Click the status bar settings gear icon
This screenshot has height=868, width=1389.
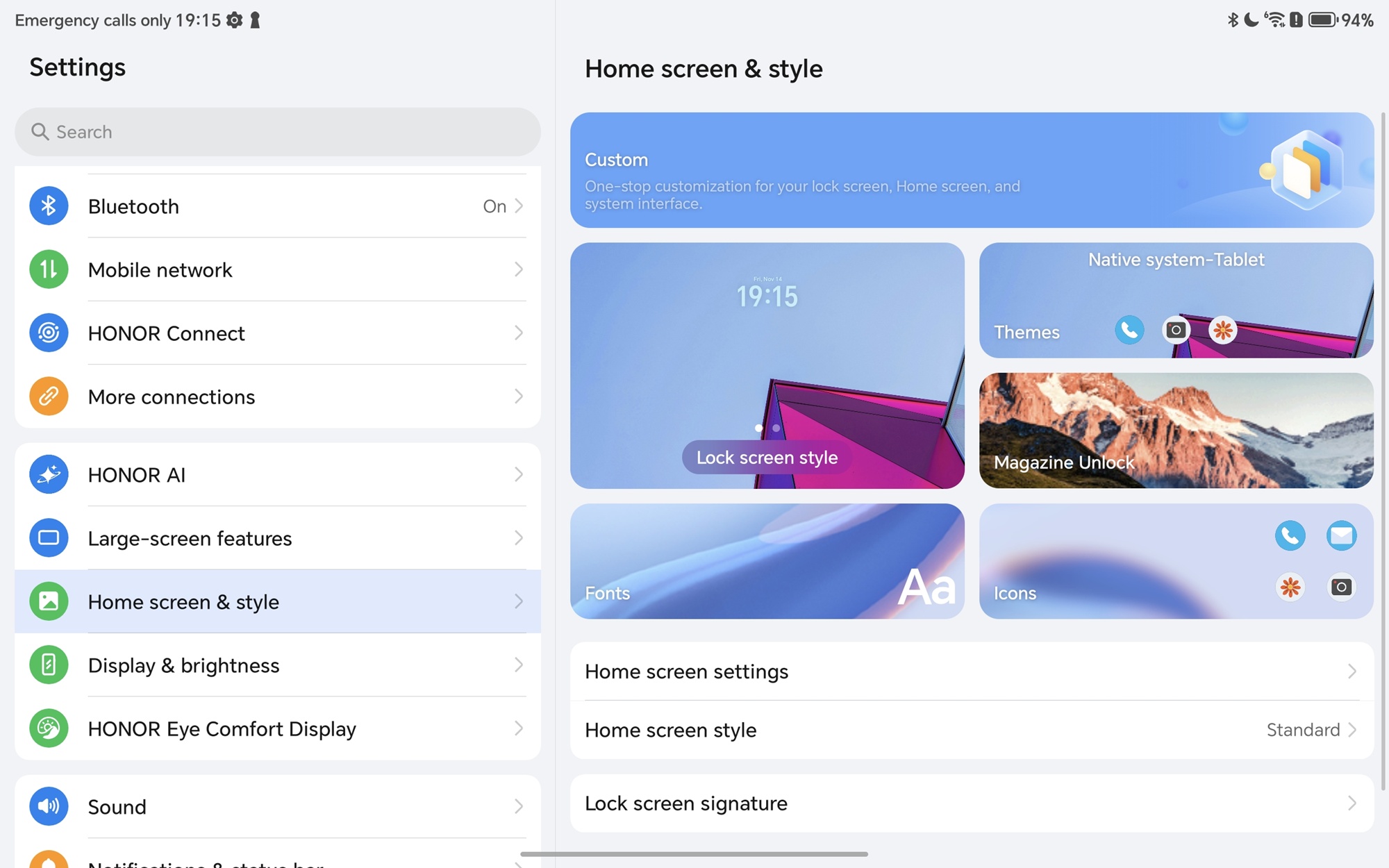[235, 20]
